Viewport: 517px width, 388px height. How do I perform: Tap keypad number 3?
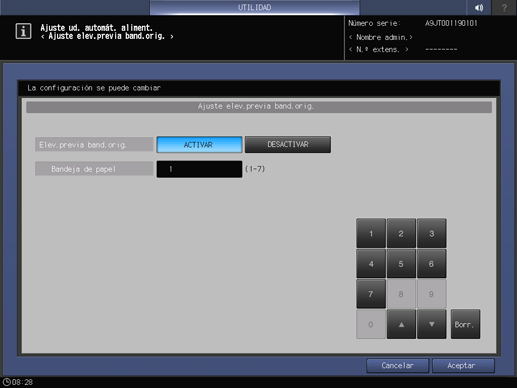432,233
